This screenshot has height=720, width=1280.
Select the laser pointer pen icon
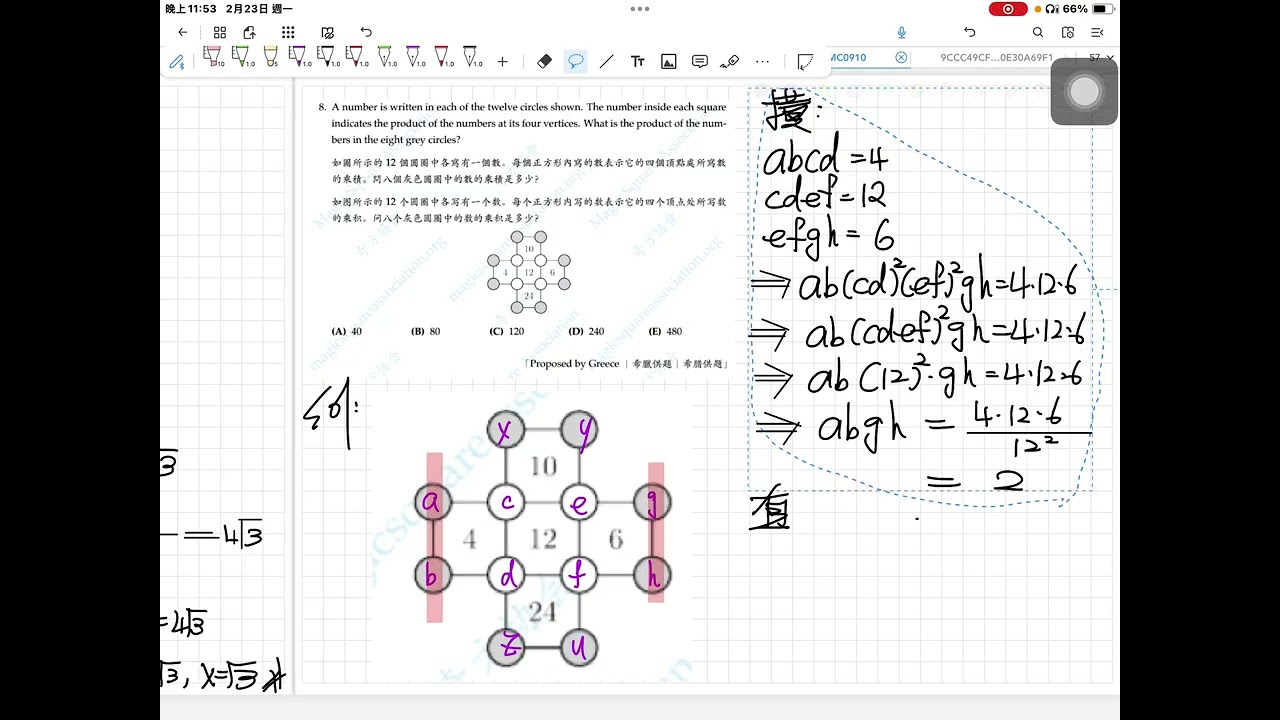[730, 62]
